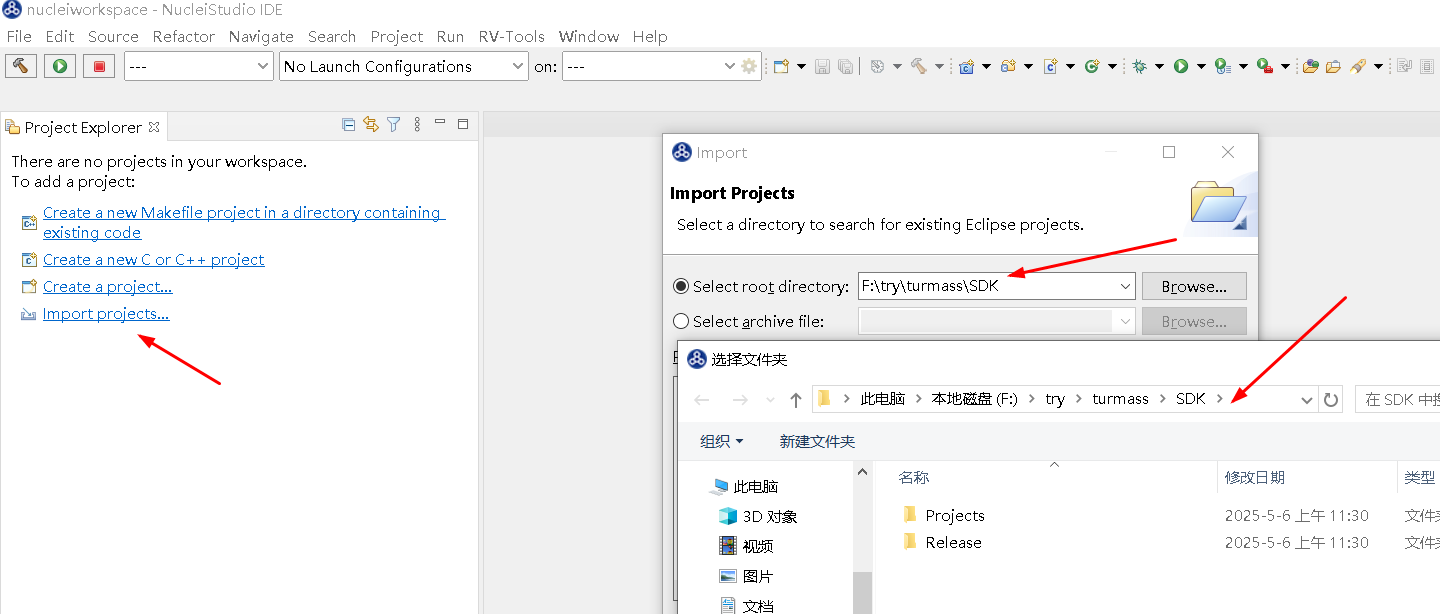This screenshot has height=614, width=1440.
Task: Click Create a new C or C++ project
Action: click(x=153, y=259)
